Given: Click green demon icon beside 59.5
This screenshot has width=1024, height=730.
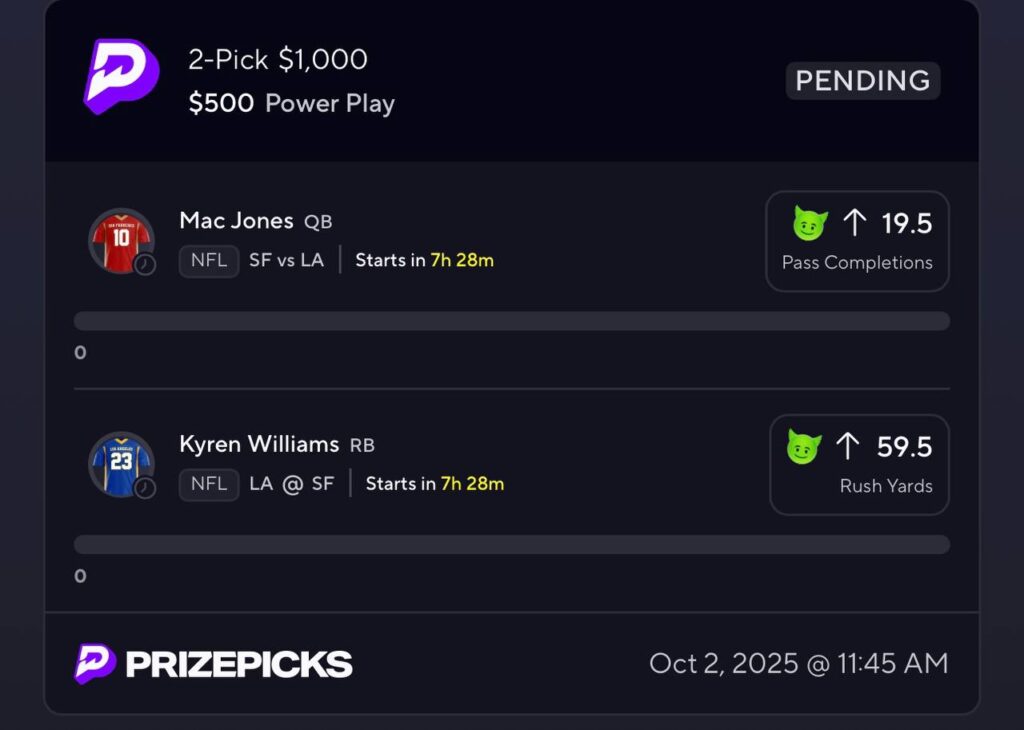Looking at the screenshot, I should pyautogui.click(x=804, y=446).
